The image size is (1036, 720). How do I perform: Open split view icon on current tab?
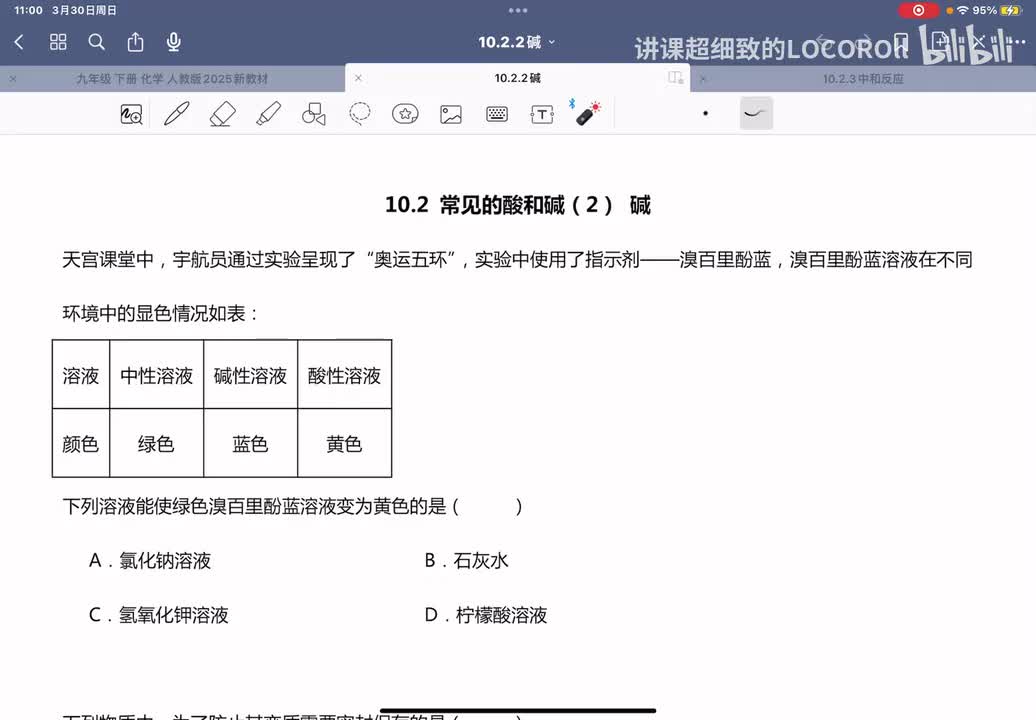click(675, 78)
